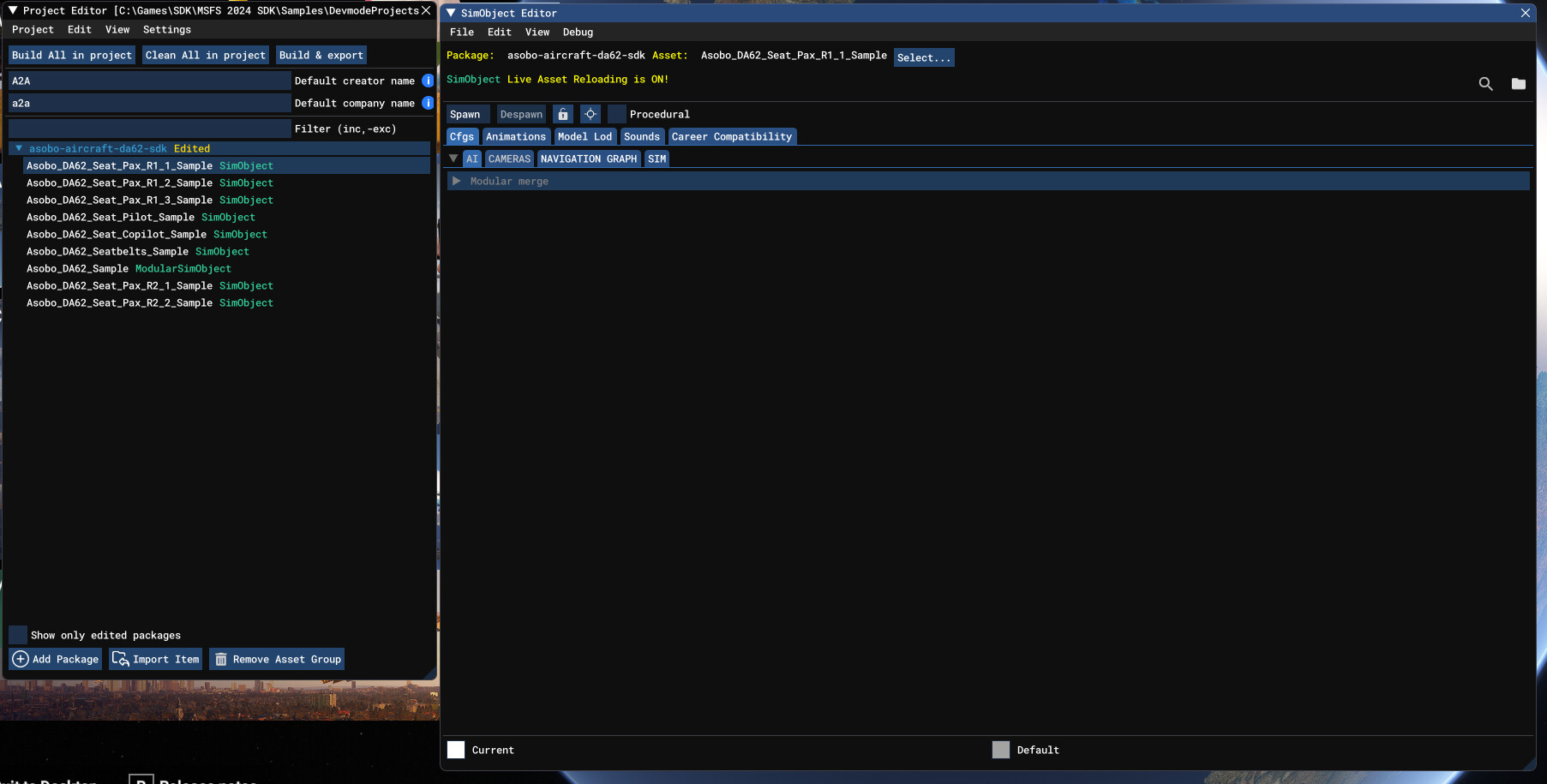Switch to the Animations tab
Image resolution: width=1547 pixels, height=784 pixels.
point(516,136)
